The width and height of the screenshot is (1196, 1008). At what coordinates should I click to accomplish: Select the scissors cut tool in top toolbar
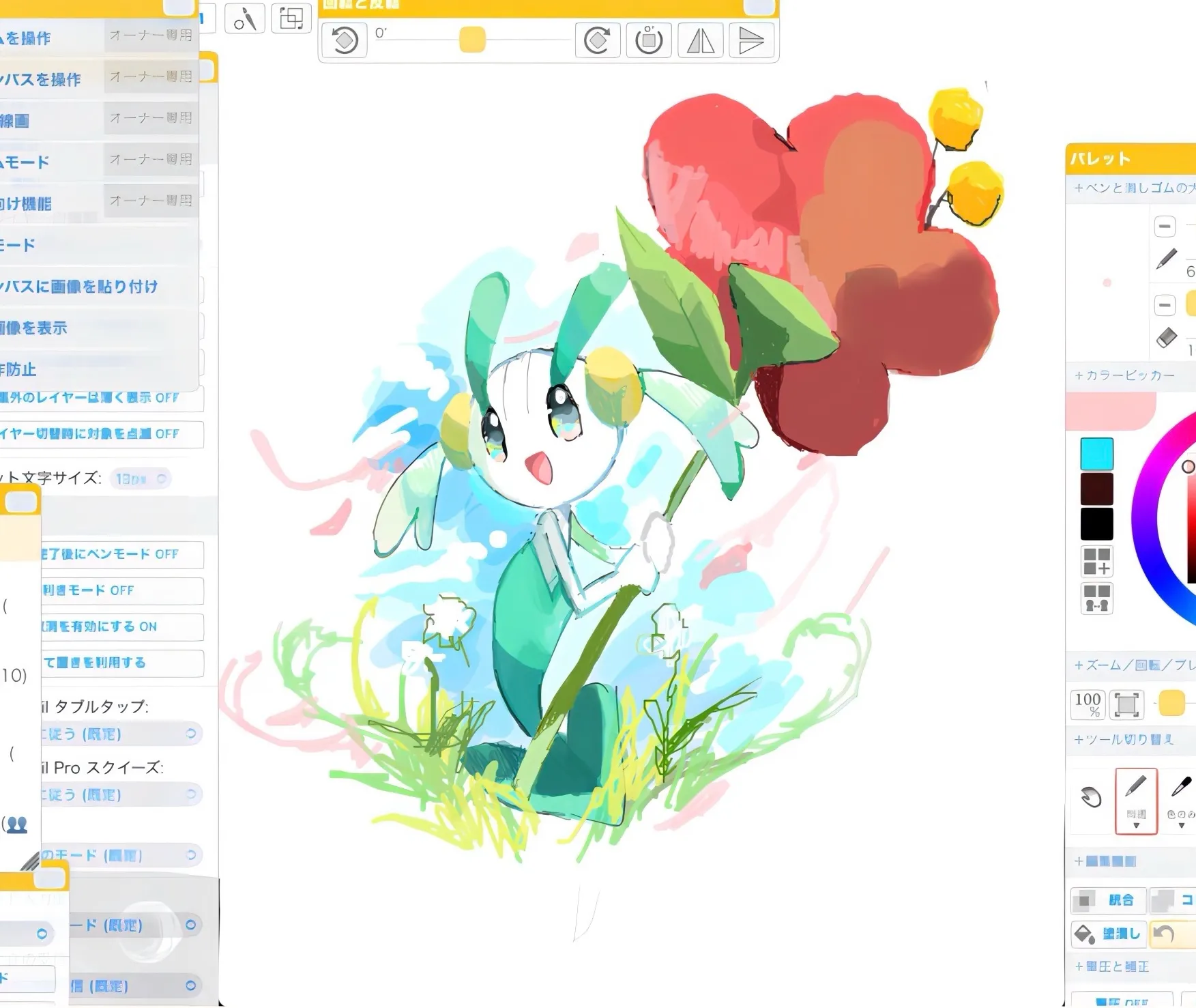tap(244, 19)
